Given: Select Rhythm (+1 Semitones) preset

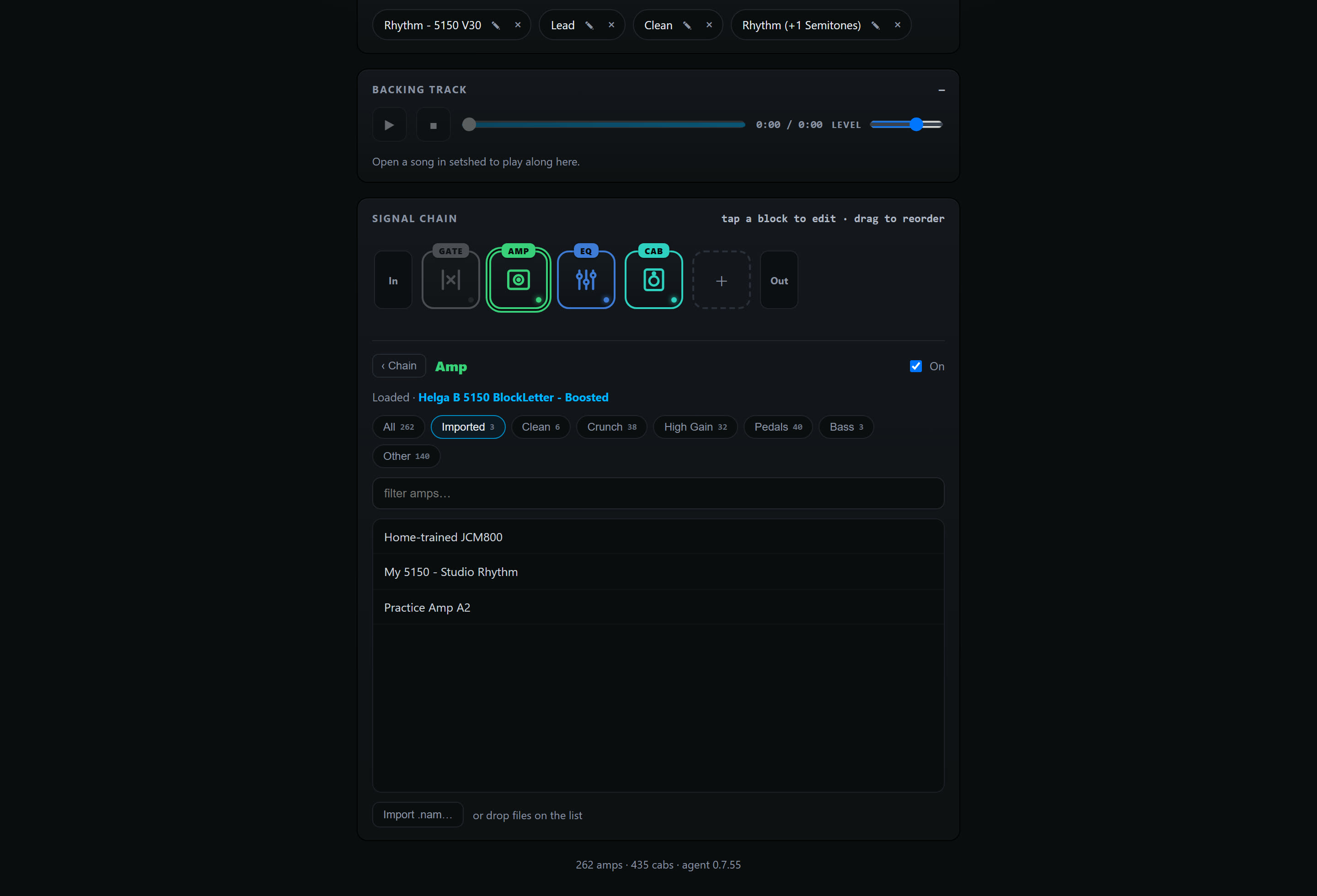Looking at the screenshot, I should 801,26.
